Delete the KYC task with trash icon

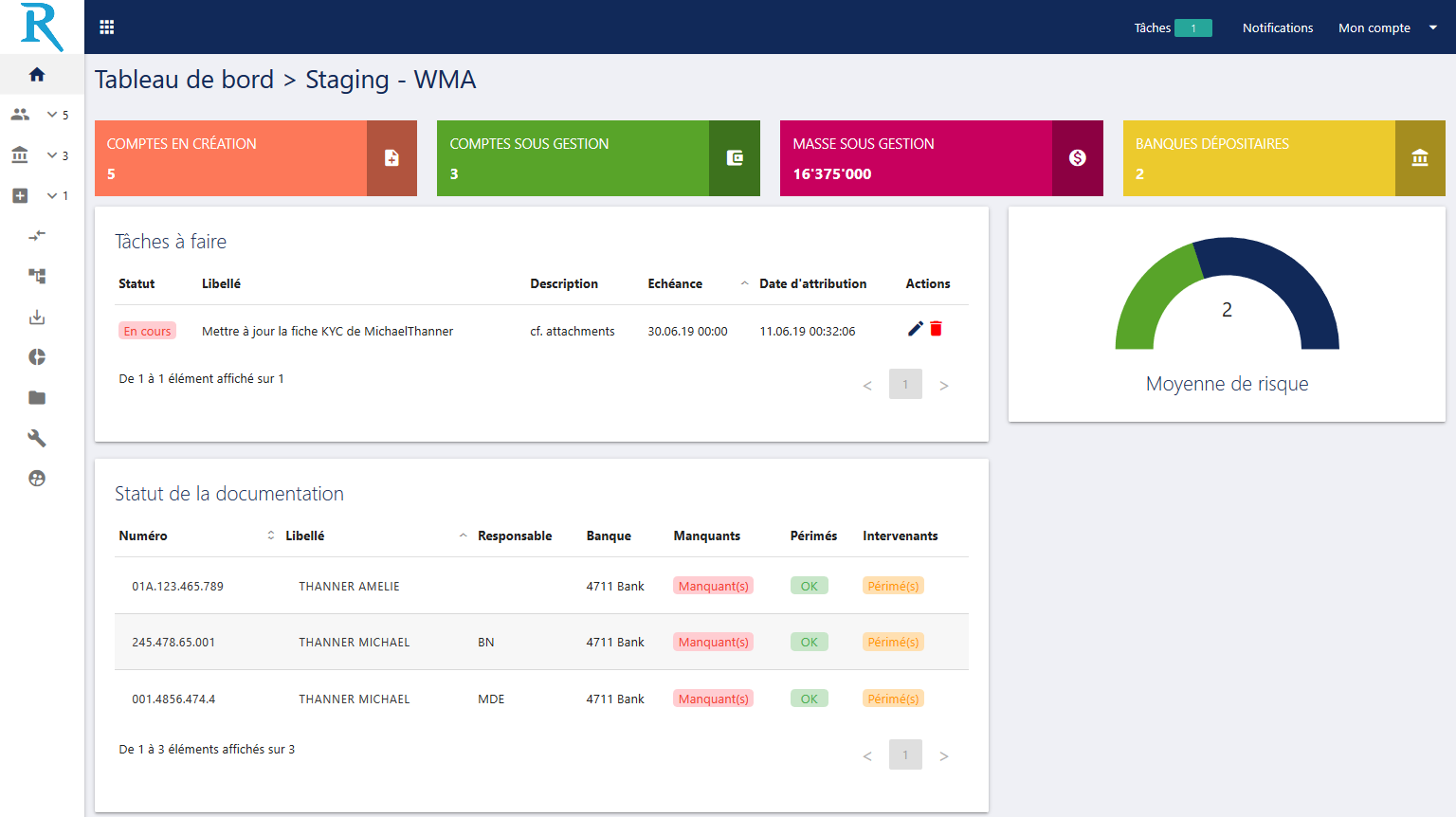(x=937, y=329)
